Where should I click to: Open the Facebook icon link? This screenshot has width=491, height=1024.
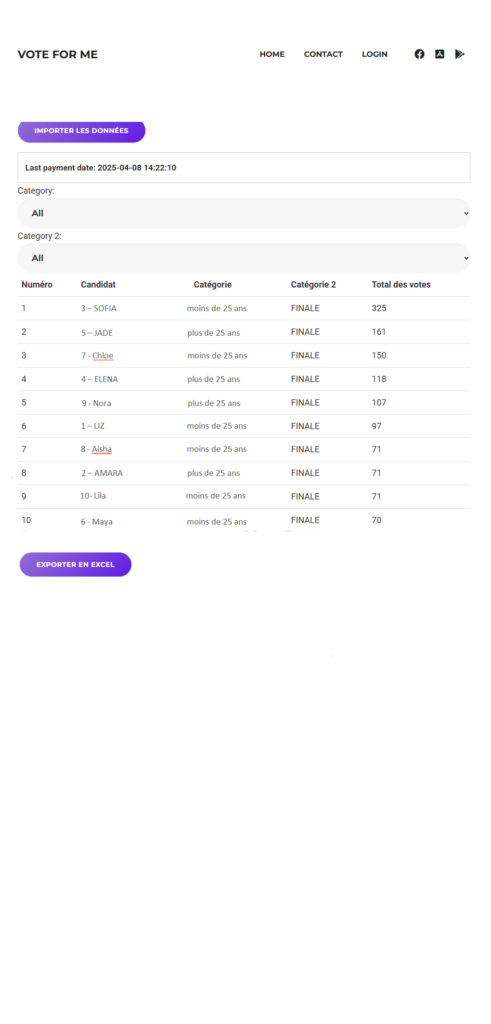tap(419, 54)
